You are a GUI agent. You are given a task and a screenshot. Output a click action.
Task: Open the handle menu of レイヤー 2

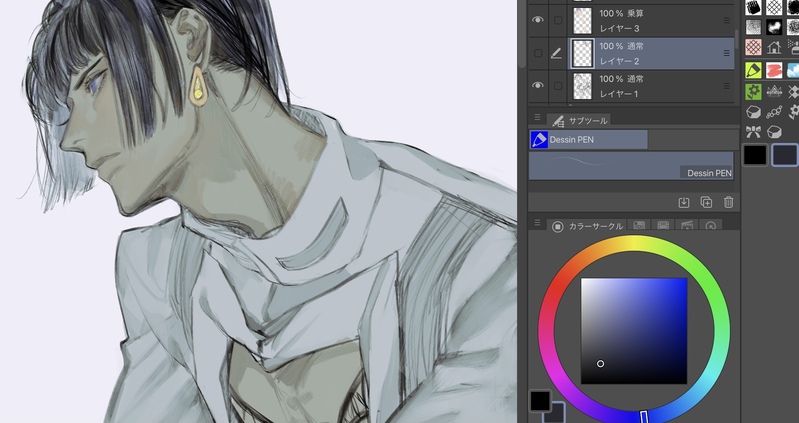point(727,53)
